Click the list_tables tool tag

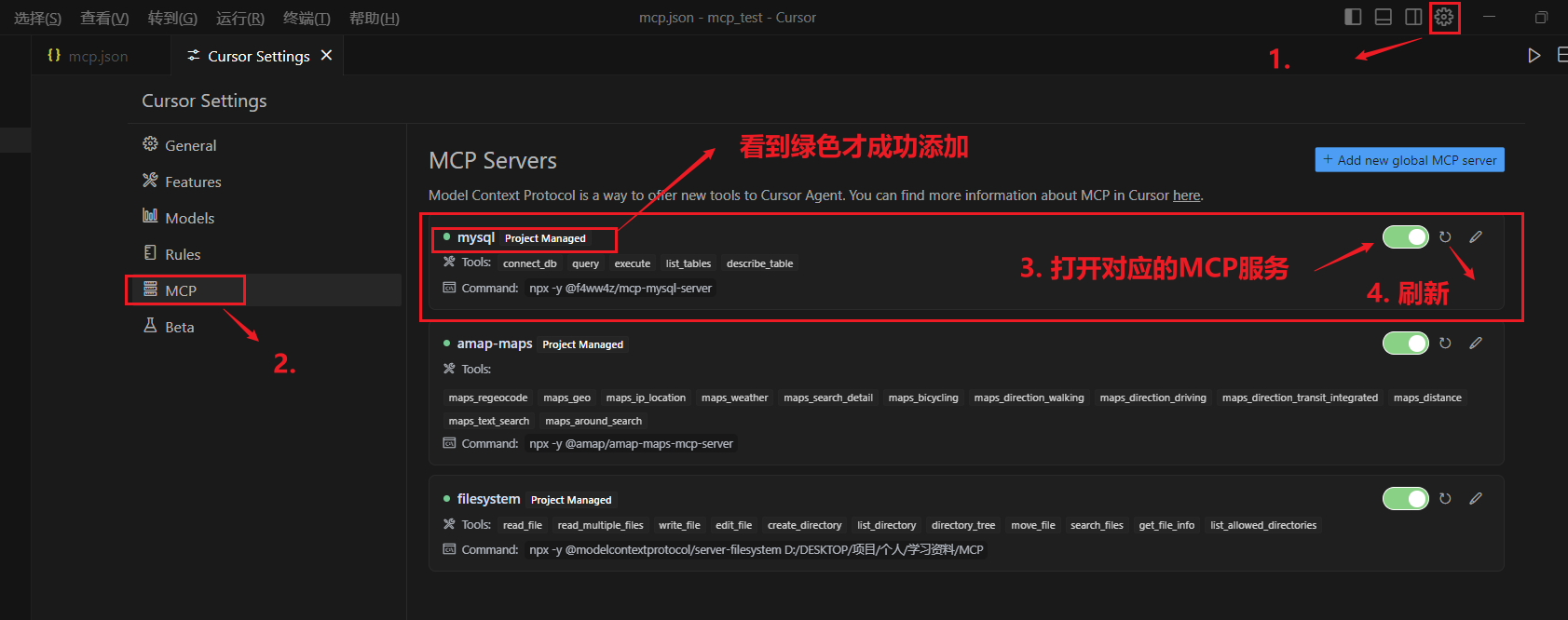click(x=689, y=263)
